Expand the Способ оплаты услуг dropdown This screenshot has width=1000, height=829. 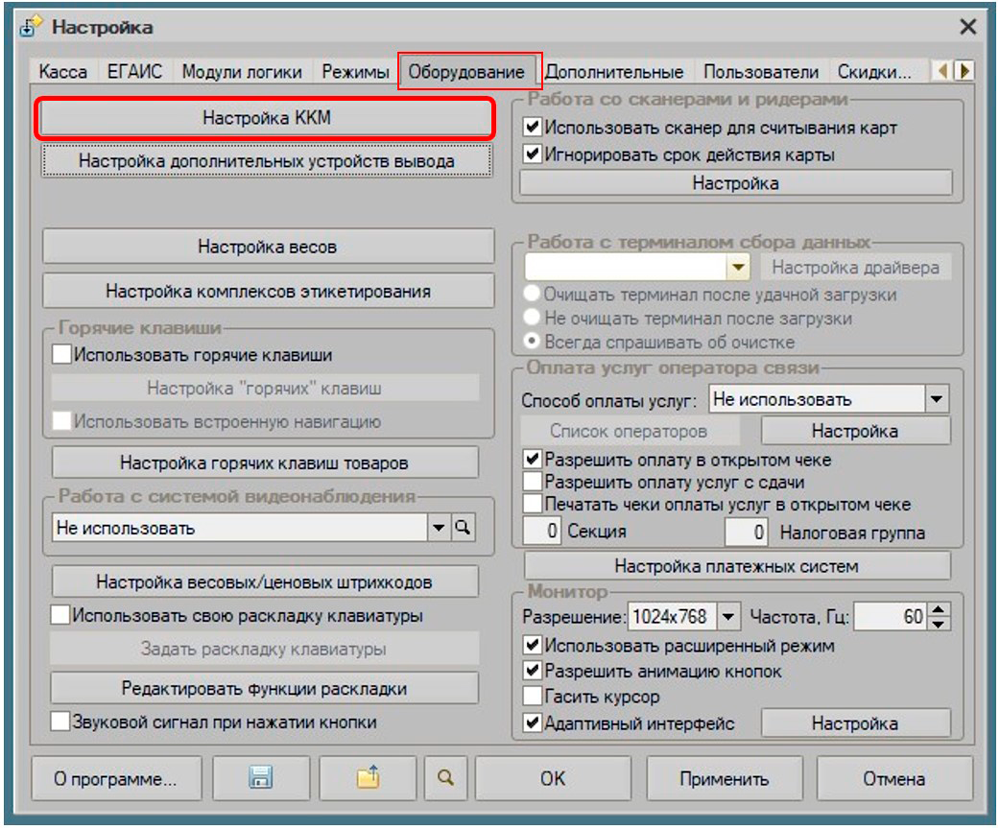tap(936, 399)
